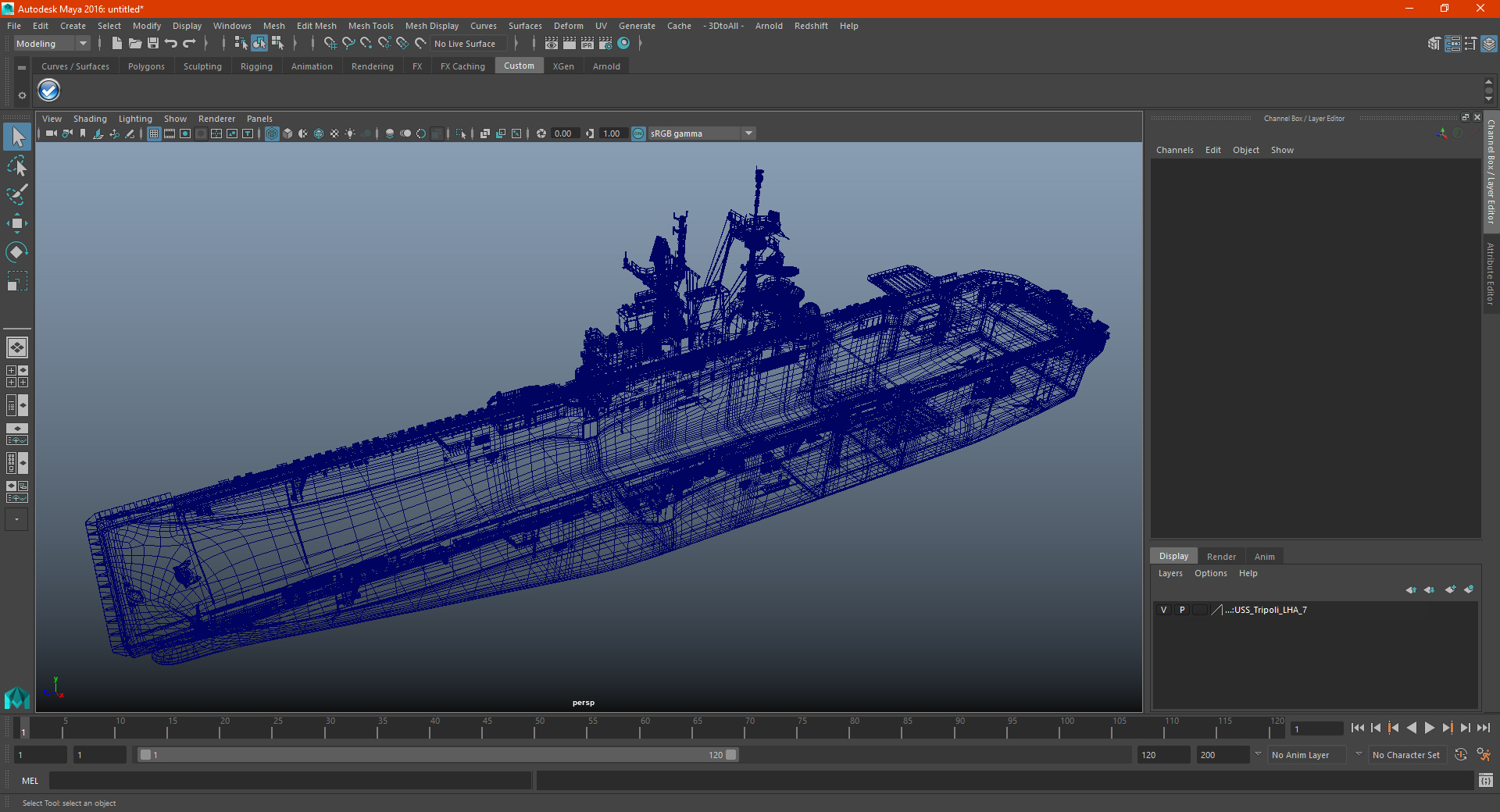Select the Paint selection tool
Image resolution: width=1500 pixels, height=812 pixels.
16,194
